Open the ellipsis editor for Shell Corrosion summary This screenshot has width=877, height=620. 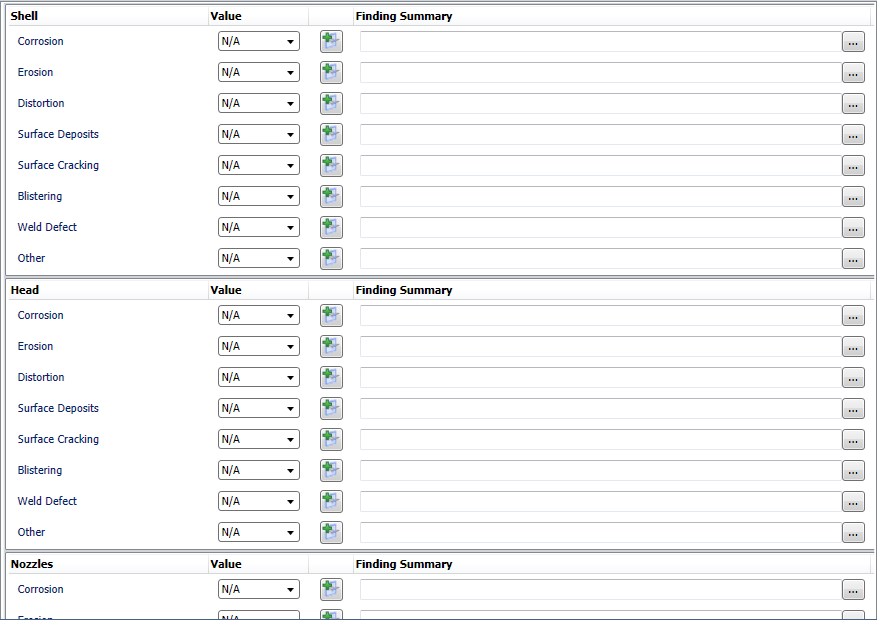tap(852, 42)
